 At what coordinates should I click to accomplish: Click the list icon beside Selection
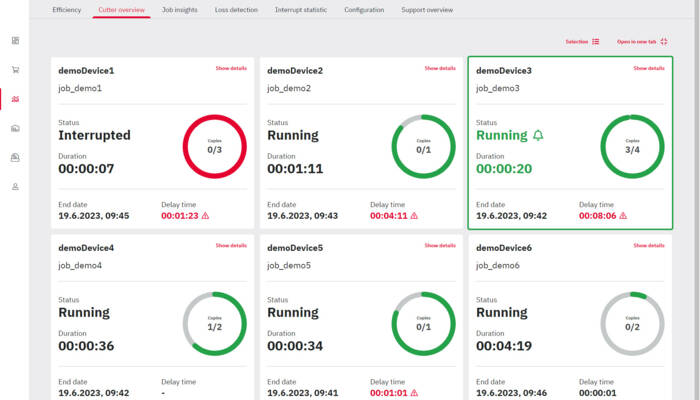[x=596, y=42]
